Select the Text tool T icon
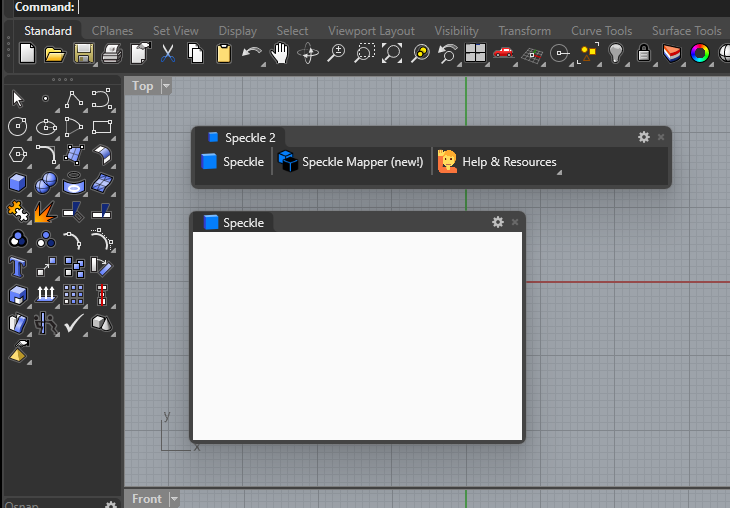Image resolution: width=730 pixels, height=508 pixels. (18, 267)
